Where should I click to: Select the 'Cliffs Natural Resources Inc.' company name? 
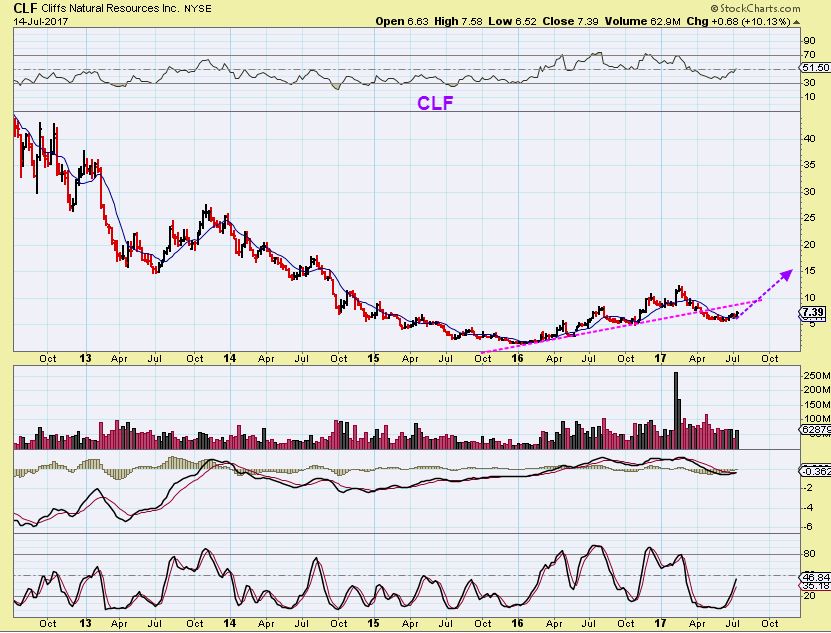click(110, 8)
